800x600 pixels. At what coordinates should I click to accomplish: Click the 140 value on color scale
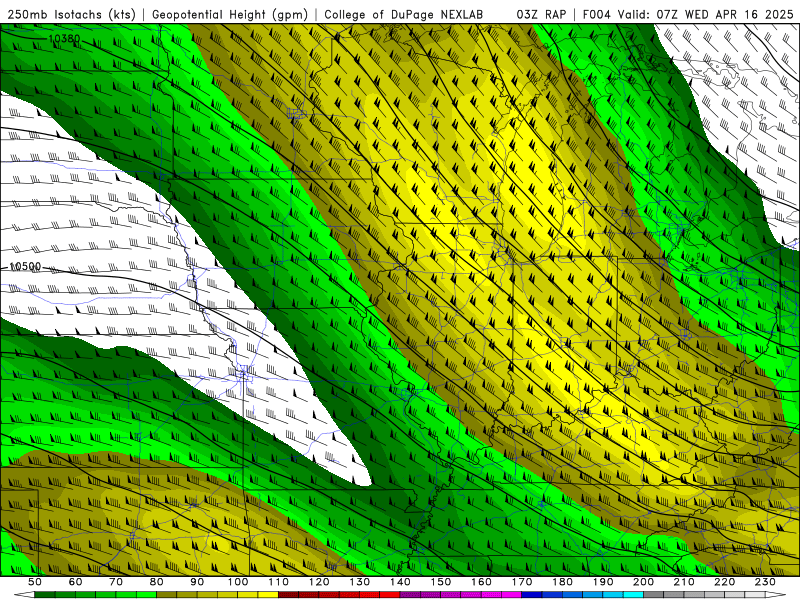[400, 582]
